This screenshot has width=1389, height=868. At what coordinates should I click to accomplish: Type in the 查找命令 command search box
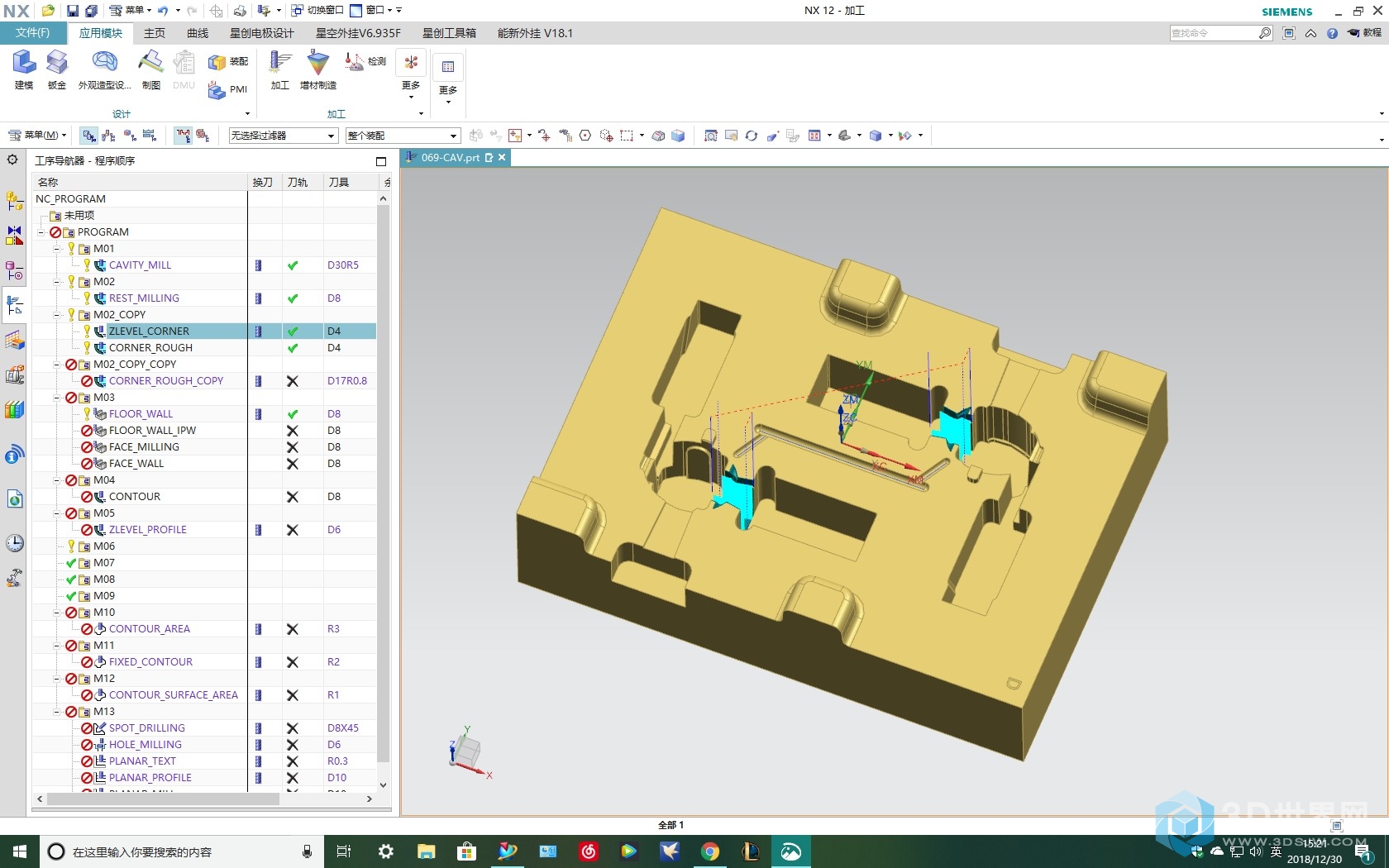click(x=1213, y=33)
